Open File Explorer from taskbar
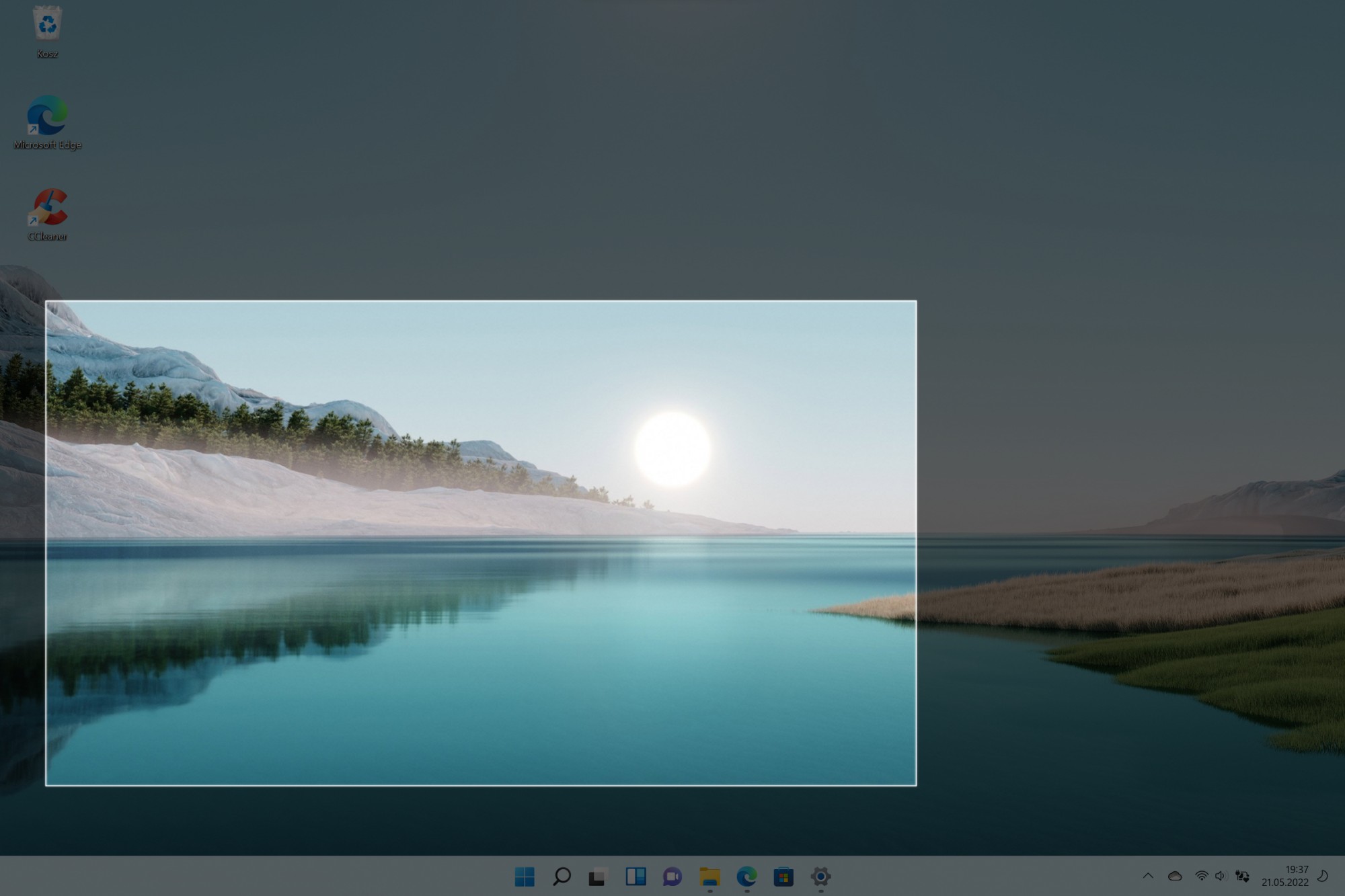 click(709, 877)
